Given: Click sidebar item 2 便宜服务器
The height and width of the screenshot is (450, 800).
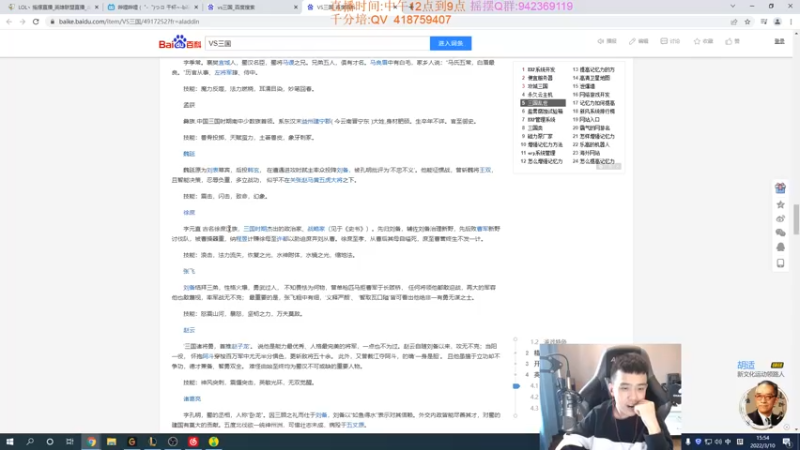Looking at the screenshot, I should pos(537,78).
